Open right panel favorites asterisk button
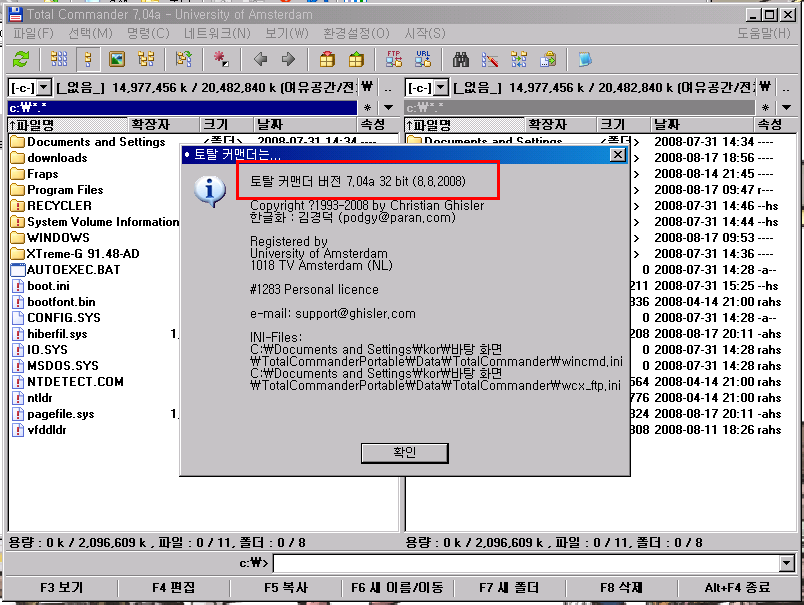The height and width of the screenshot is (605, 804). [766, 108]
